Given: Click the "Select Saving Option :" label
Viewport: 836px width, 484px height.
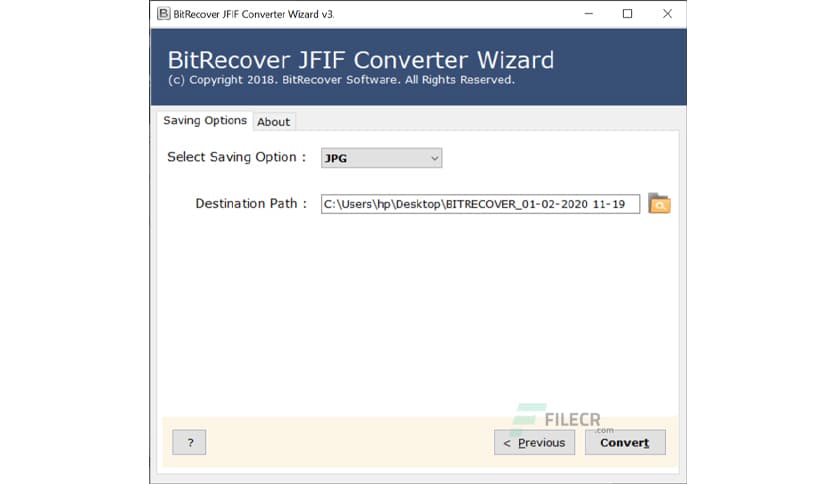Looking at the screenshot, I should (237, 157).
